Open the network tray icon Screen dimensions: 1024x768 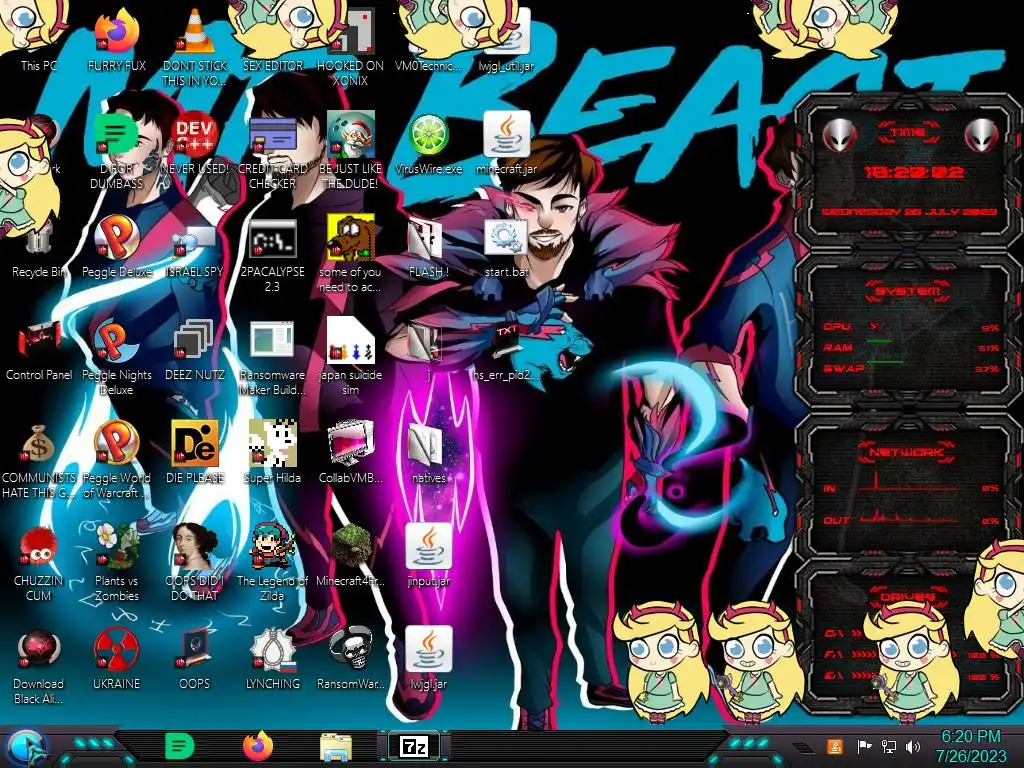(x=889, y=746)
